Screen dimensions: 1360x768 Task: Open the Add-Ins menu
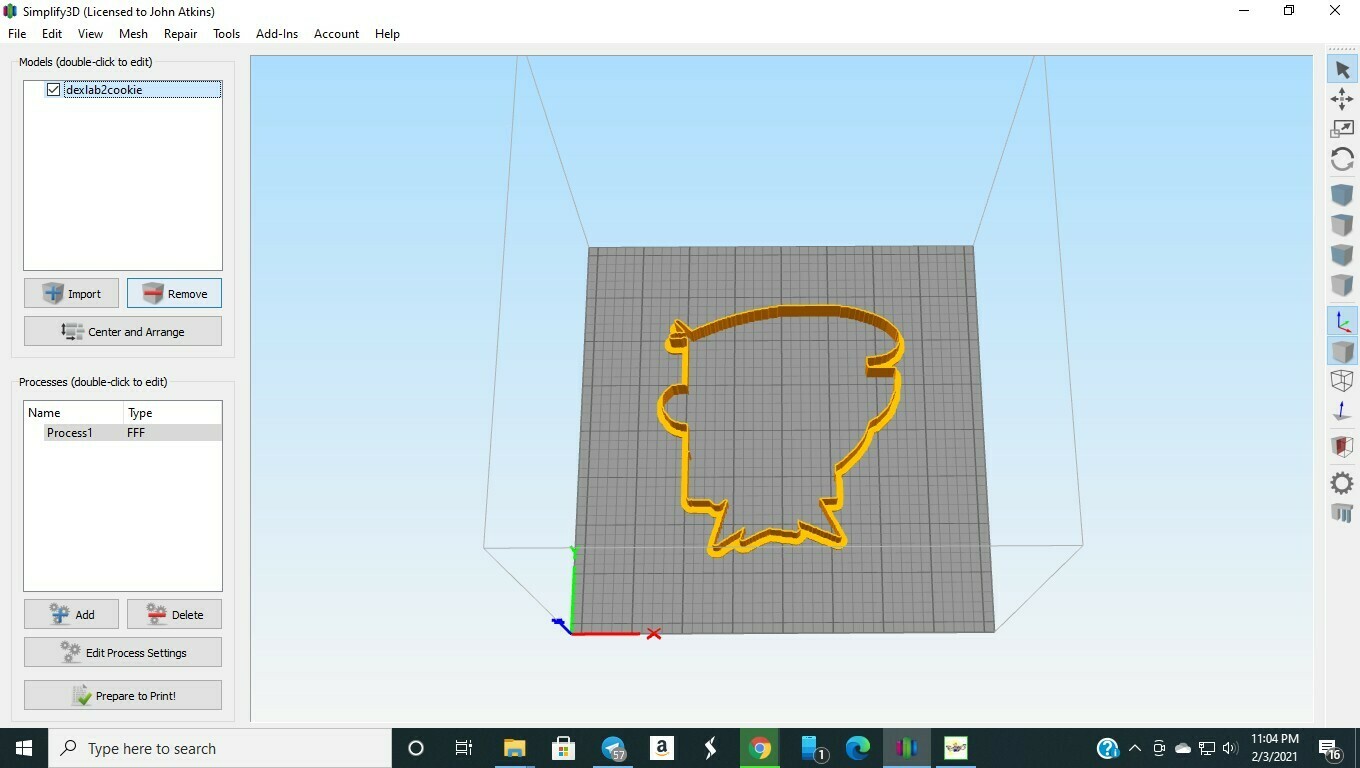click(277, 33)
